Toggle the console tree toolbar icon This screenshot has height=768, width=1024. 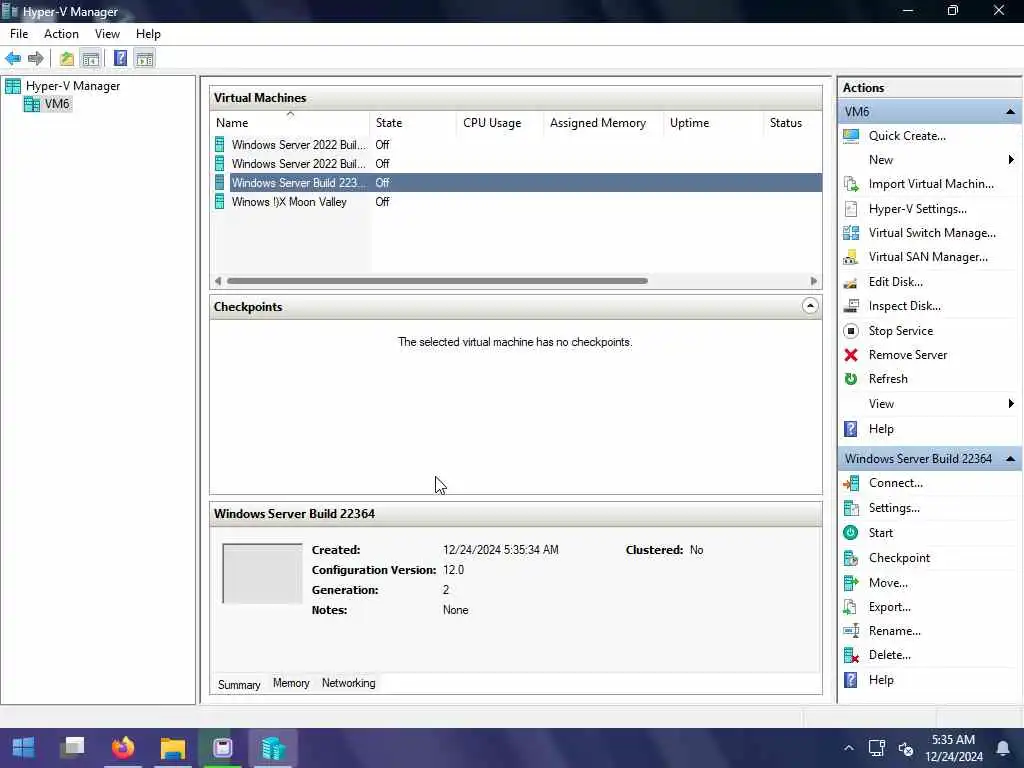point(91,59)
